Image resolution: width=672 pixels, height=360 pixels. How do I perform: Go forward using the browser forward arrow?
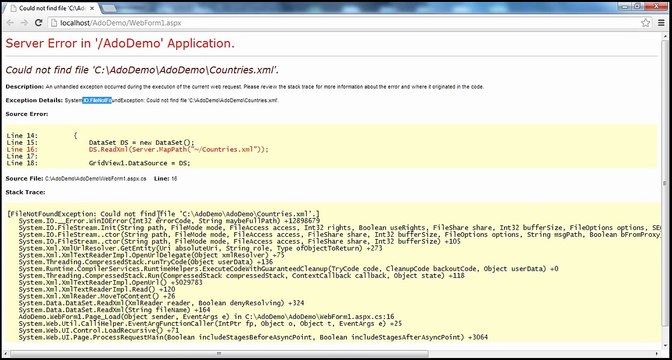(x=24, y=23)
